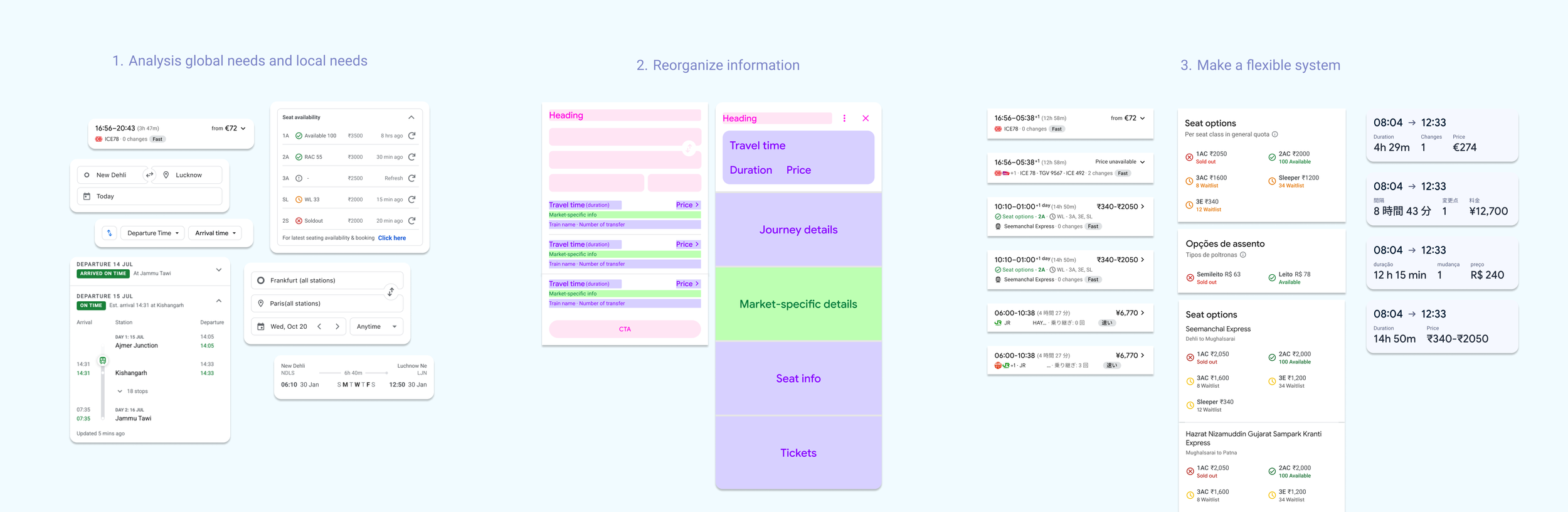The image size is (1568, 512).
Task: Open the three-dot menu next to Heading
Action: coord(844,118)
